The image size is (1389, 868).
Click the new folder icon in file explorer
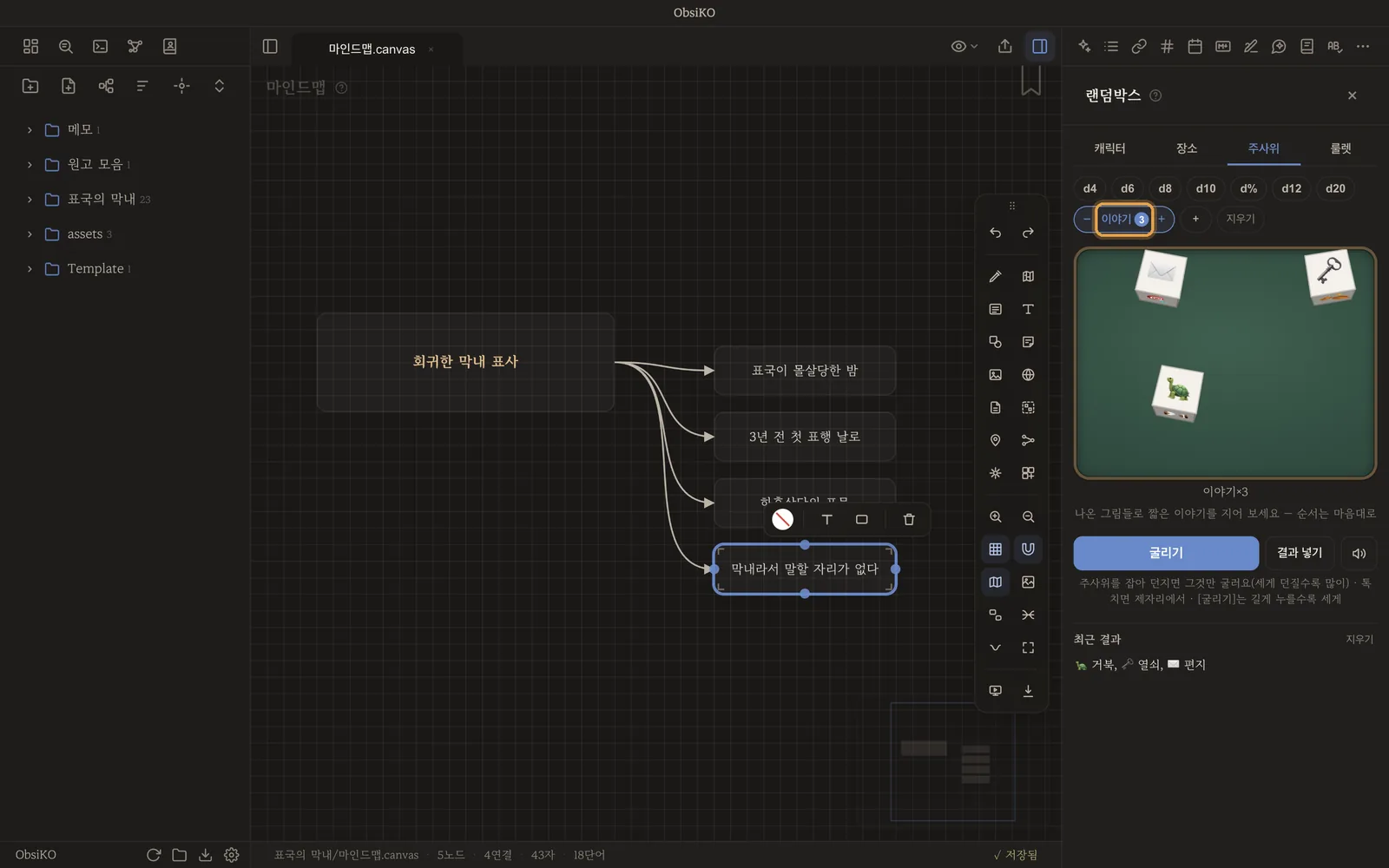tap(30, 85)
